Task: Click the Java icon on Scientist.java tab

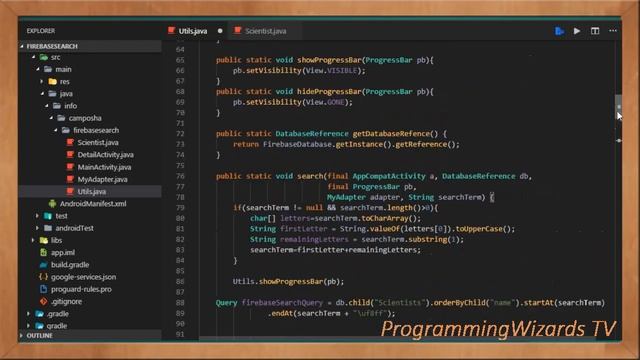Action: [x=238, y=31]
